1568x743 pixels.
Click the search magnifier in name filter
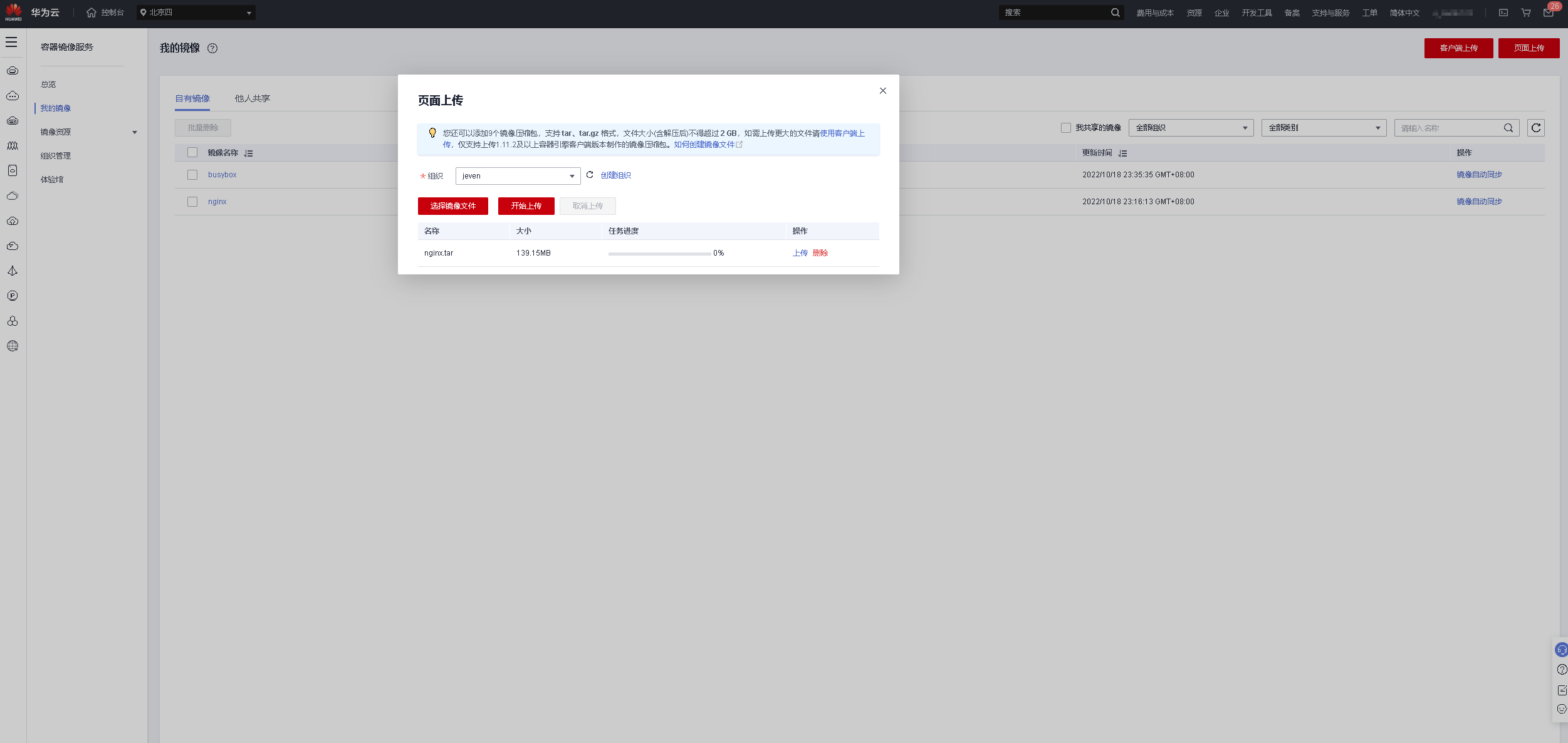[1508, 128]
